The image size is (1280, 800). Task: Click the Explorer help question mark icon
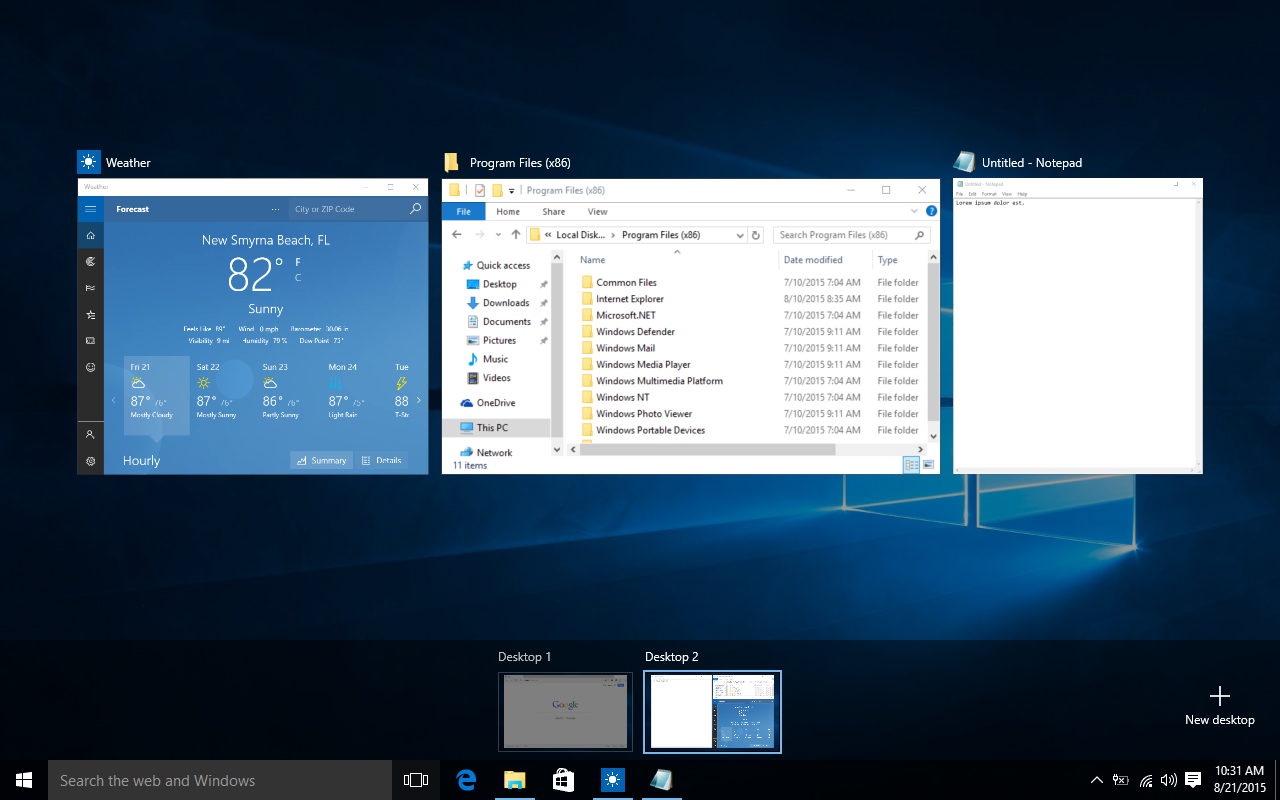click(931, 211)
